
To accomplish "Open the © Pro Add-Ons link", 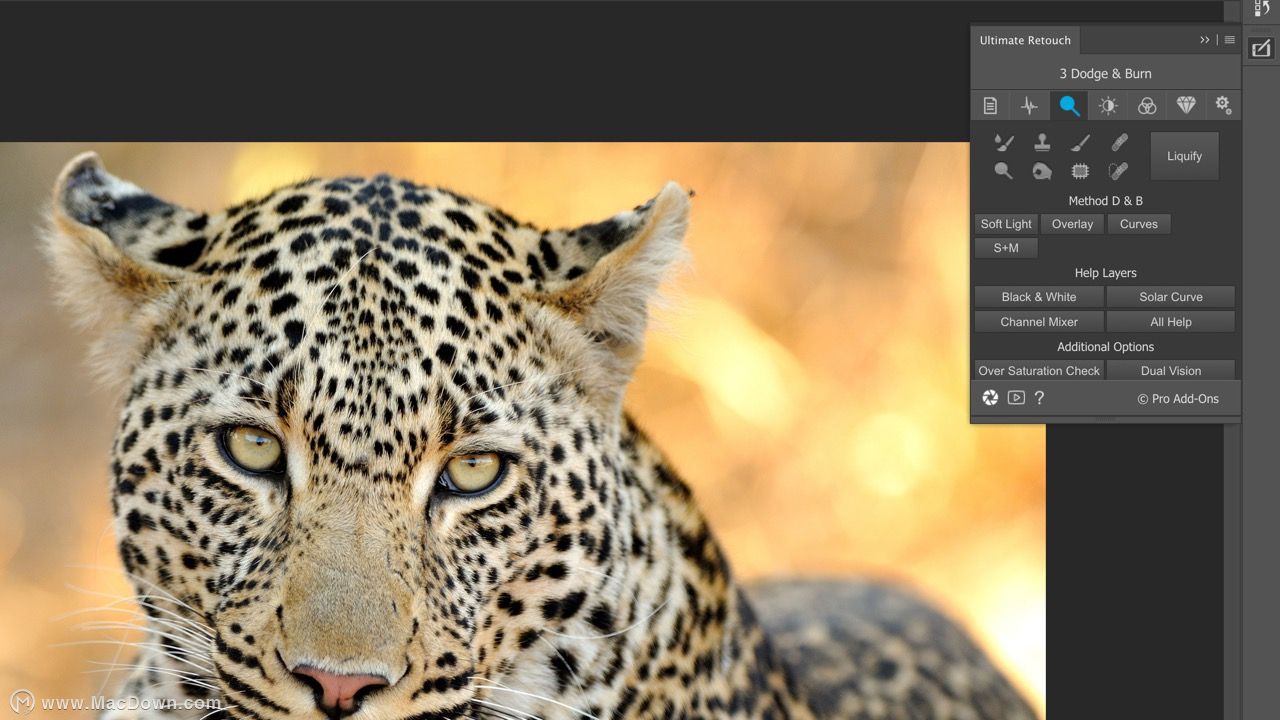I will pyautogui.click(x=1178, y=399).
